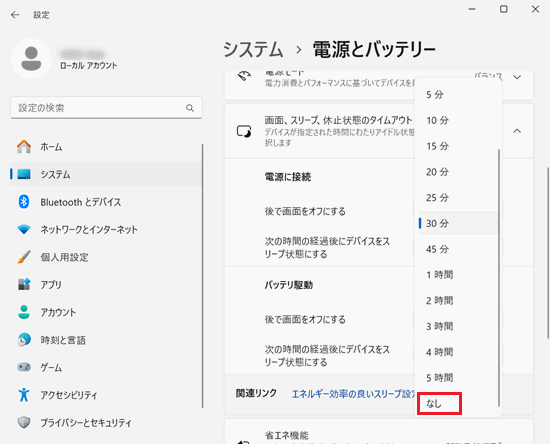Open 個人用設定 page

(106, 257)
